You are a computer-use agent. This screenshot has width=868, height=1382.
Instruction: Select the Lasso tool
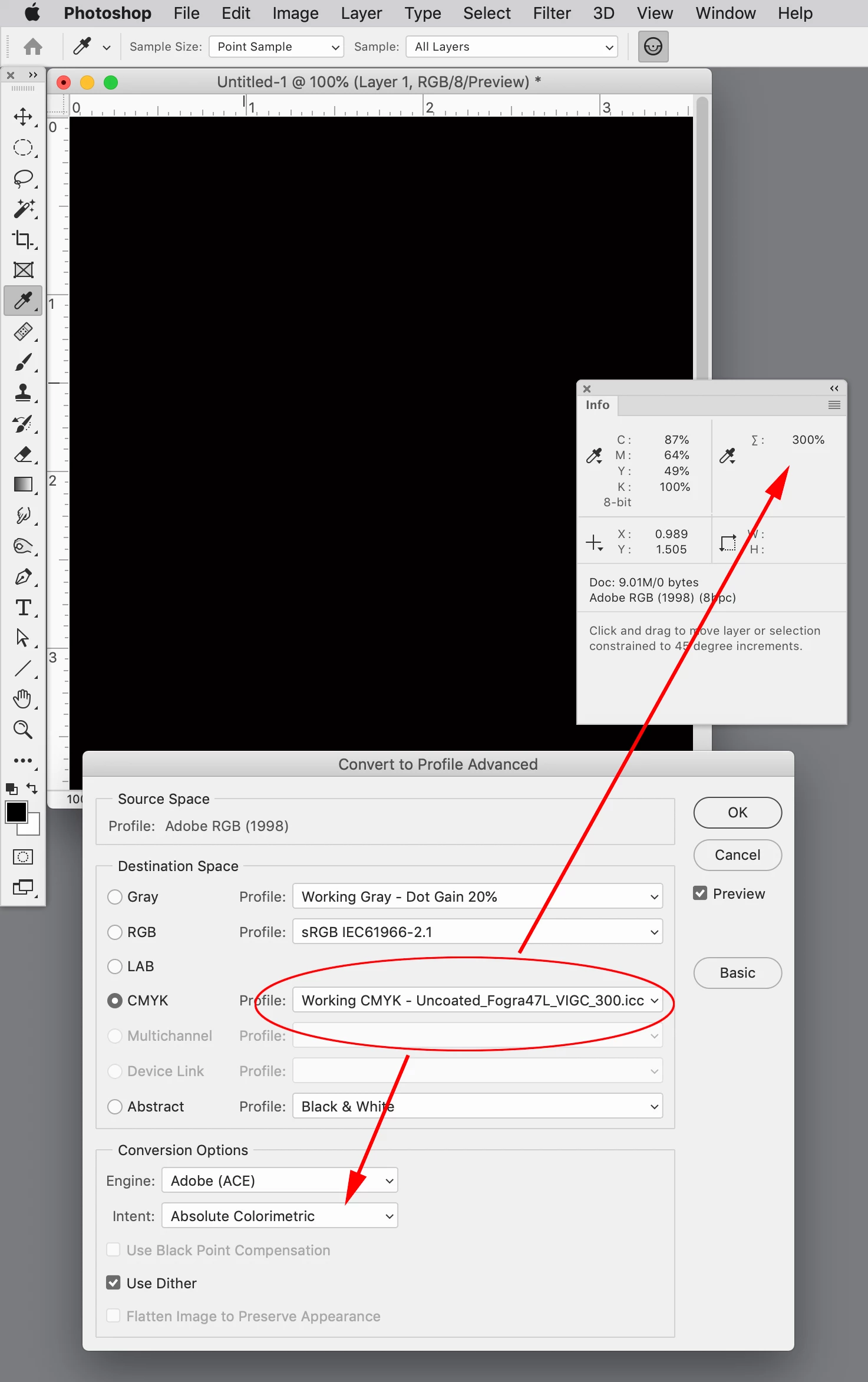pos(23,178)
